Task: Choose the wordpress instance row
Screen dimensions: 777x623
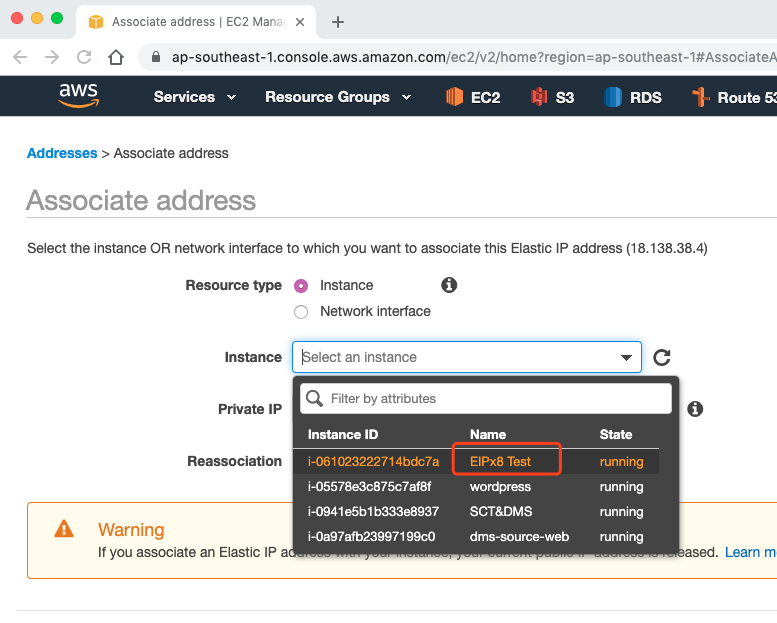Action: point(476,487)
